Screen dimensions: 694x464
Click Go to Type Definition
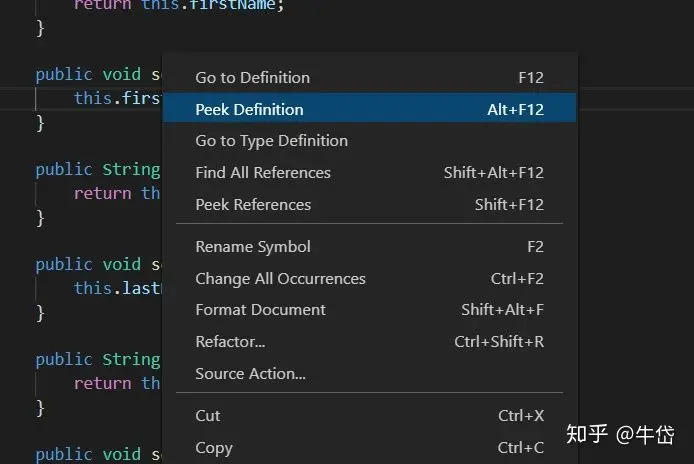pos(272,141)
